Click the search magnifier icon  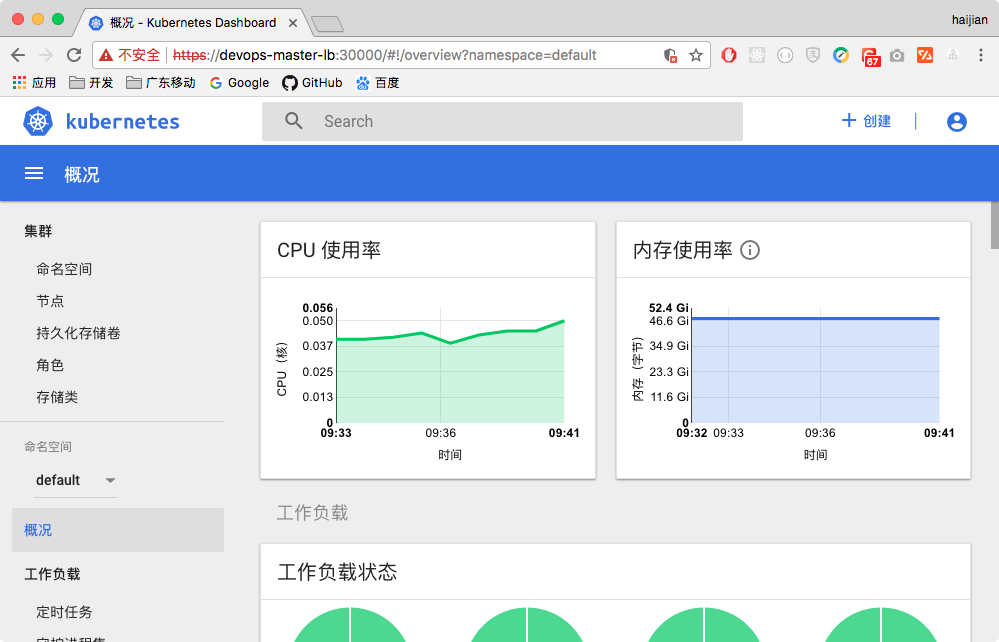(x=294, y=121)
